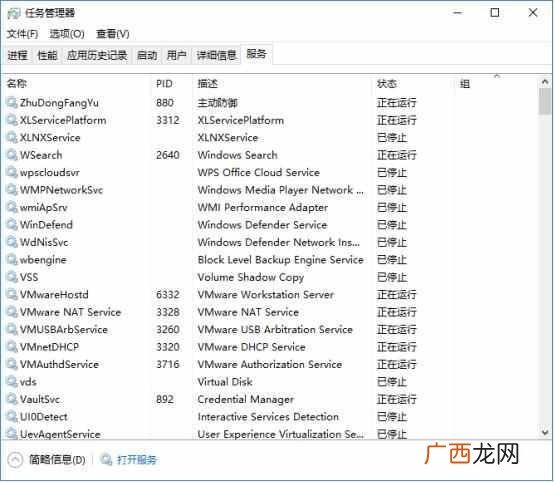The width and height of the screenshot is (554, 482).
Task: Open the 查看(V) menu
Action: pos(113,34)
